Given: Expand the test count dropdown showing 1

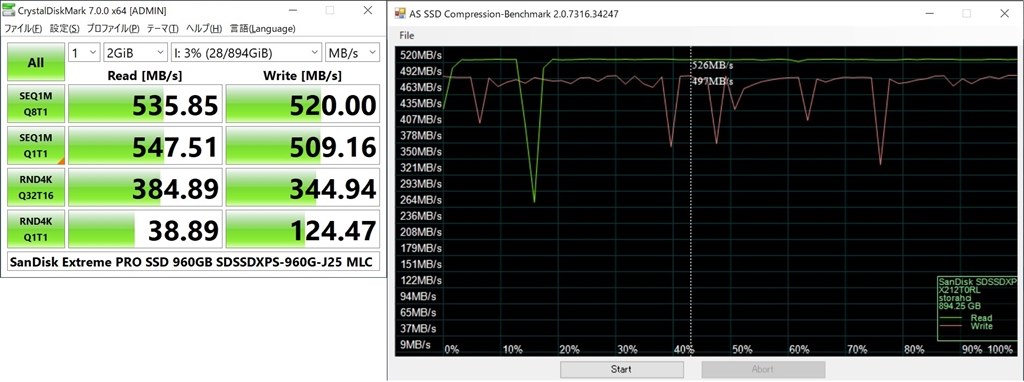Looking at the screenshot, I should 84,53.
